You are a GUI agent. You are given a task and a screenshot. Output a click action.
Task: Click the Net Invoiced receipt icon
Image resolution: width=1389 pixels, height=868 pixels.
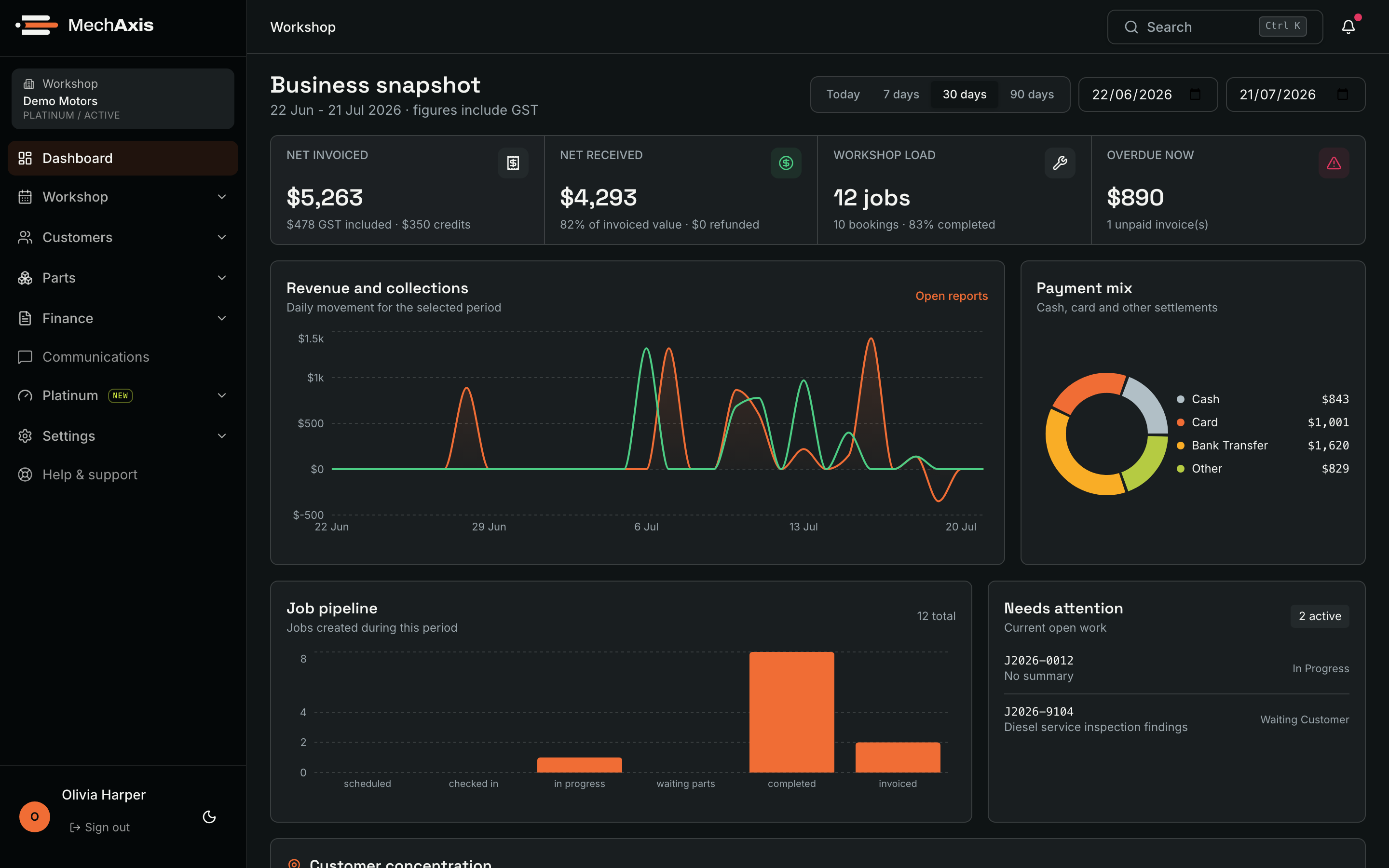(513, 163)
